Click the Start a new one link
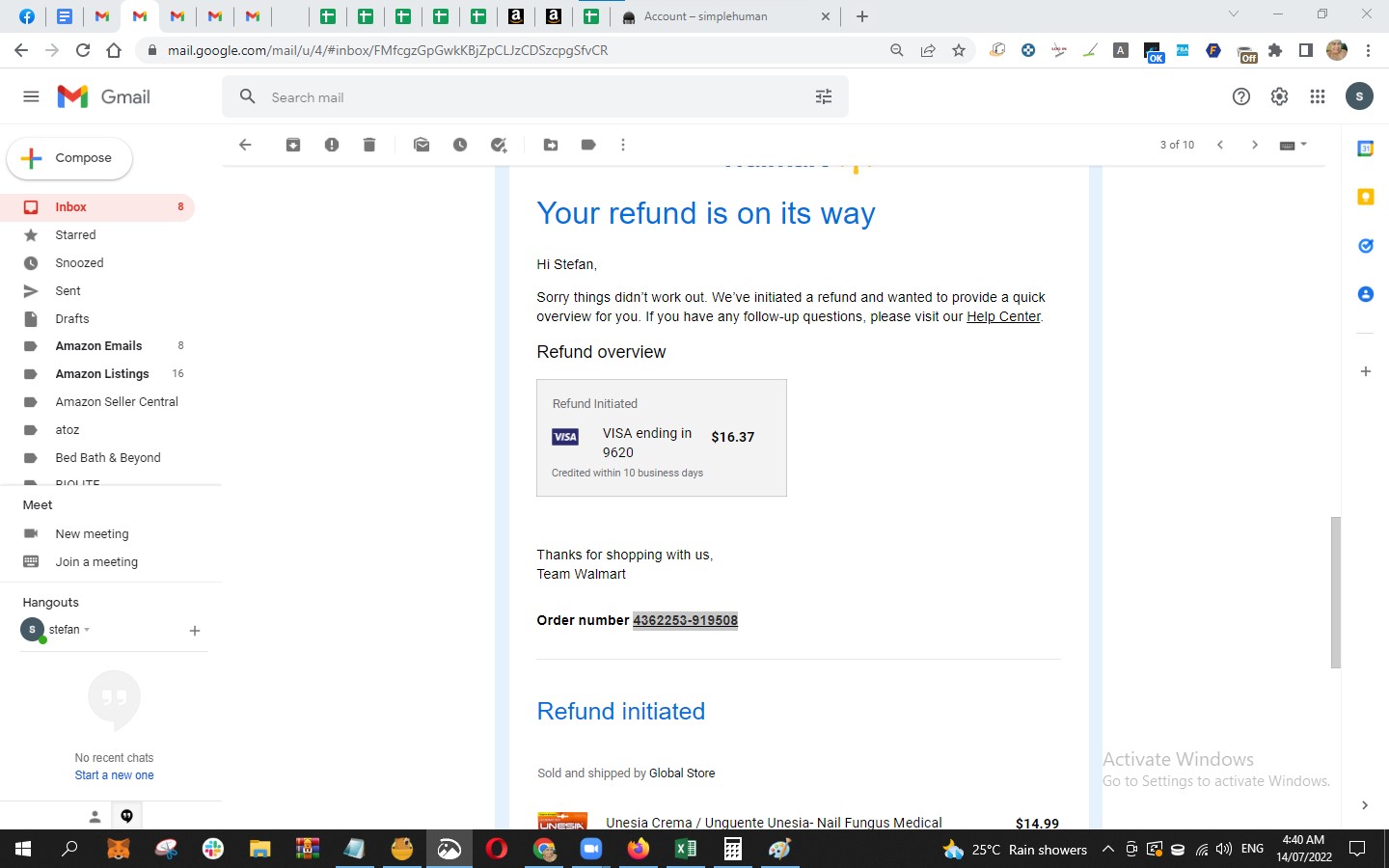Image resolution: width=1389 pixels, height=868 pixels. (x=114, y=775)
